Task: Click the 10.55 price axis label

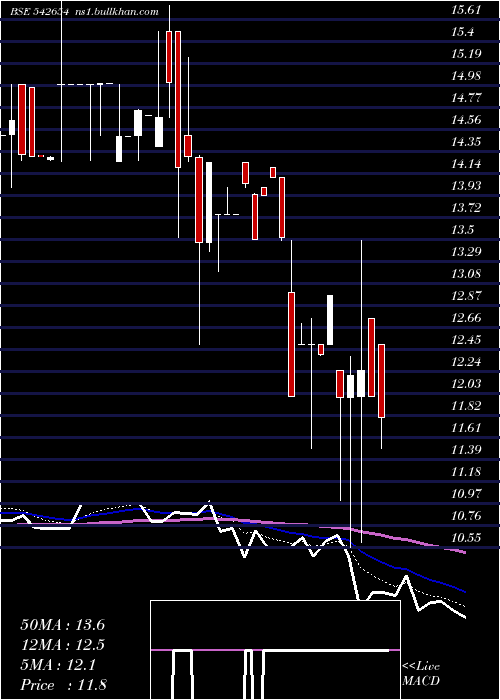Action: tap(466, 538)
